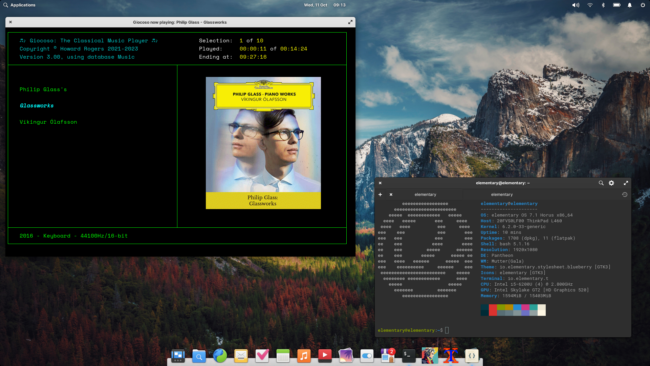Click the composer text "Philip Glass's"
This screenshot has width=650, height=366.
[43, 89]
